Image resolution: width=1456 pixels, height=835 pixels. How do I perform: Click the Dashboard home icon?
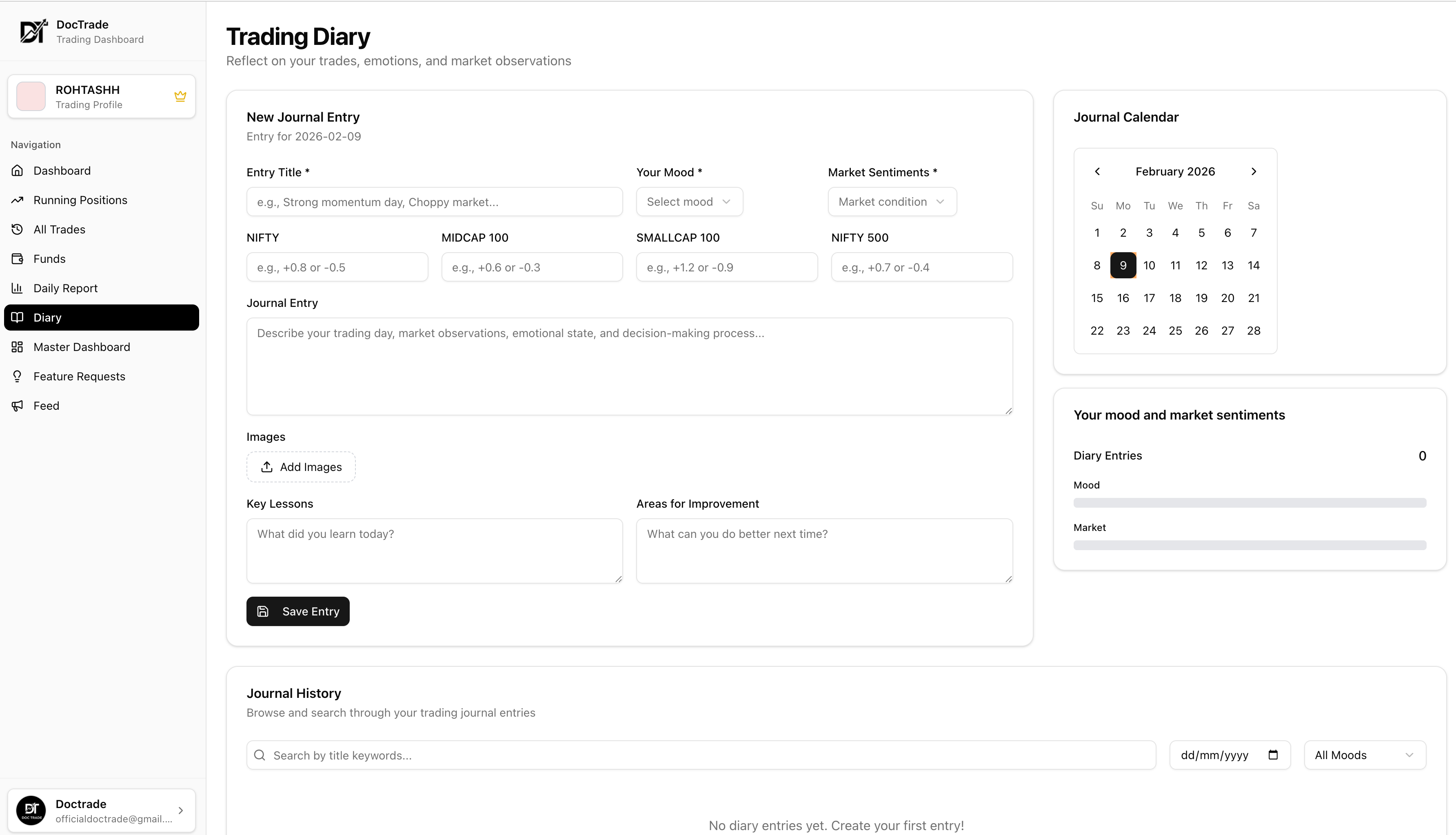(17, 171)
